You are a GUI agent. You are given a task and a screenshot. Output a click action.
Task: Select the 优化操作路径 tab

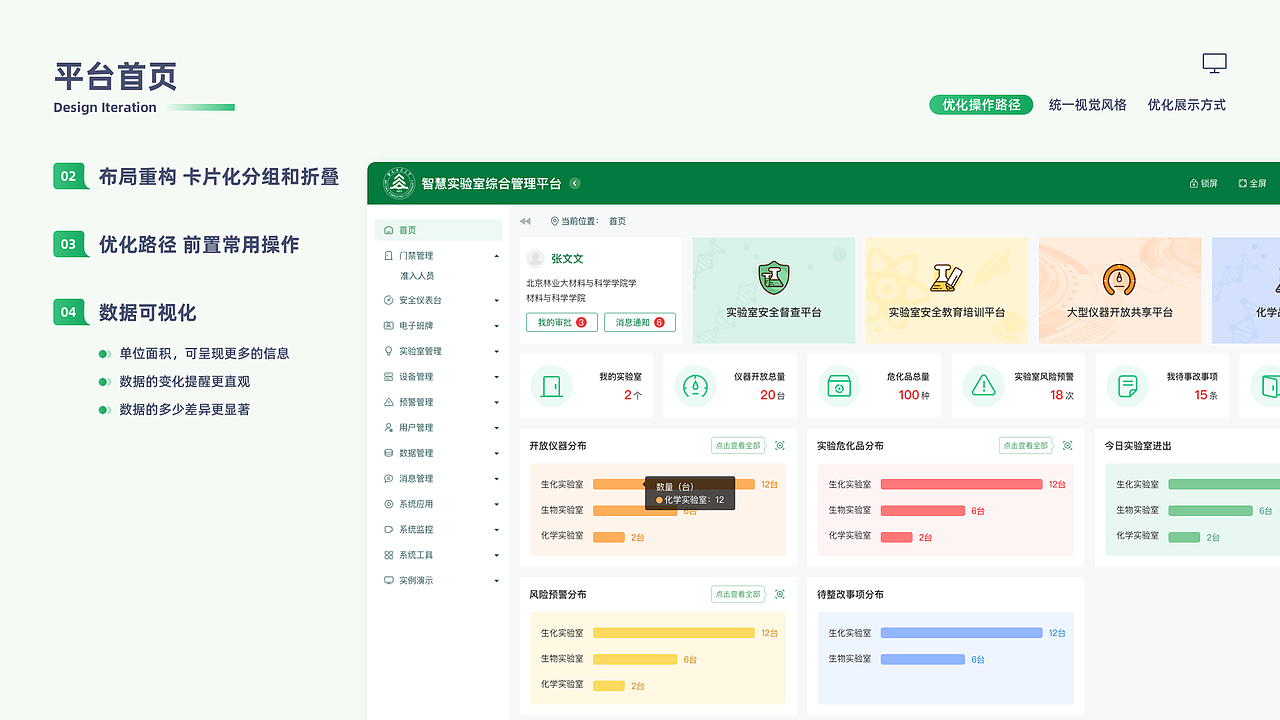pos(981,105)
